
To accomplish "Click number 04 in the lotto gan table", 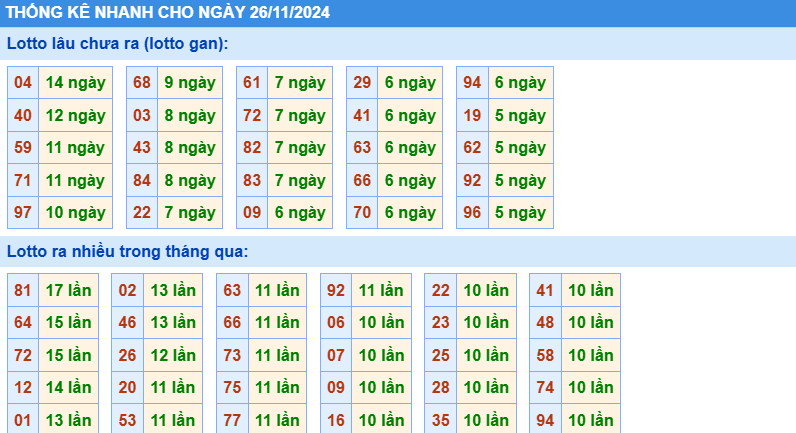I will pos(23,83).
